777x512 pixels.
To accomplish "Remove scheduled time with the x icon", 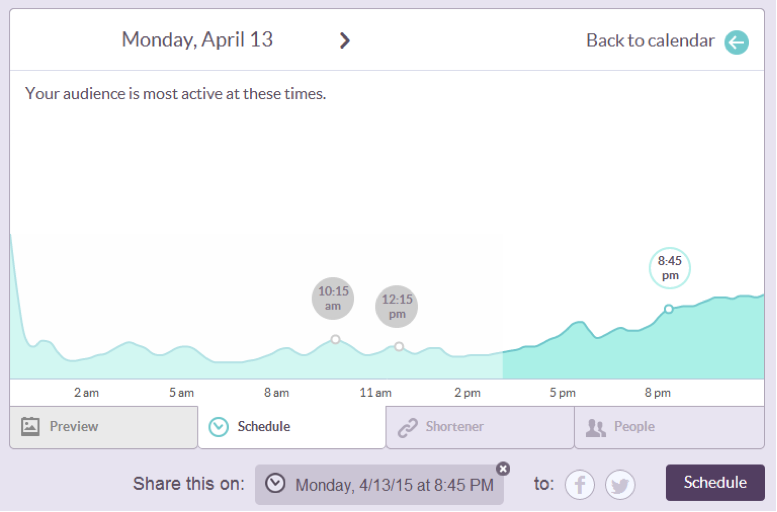I will pos(503,468).
